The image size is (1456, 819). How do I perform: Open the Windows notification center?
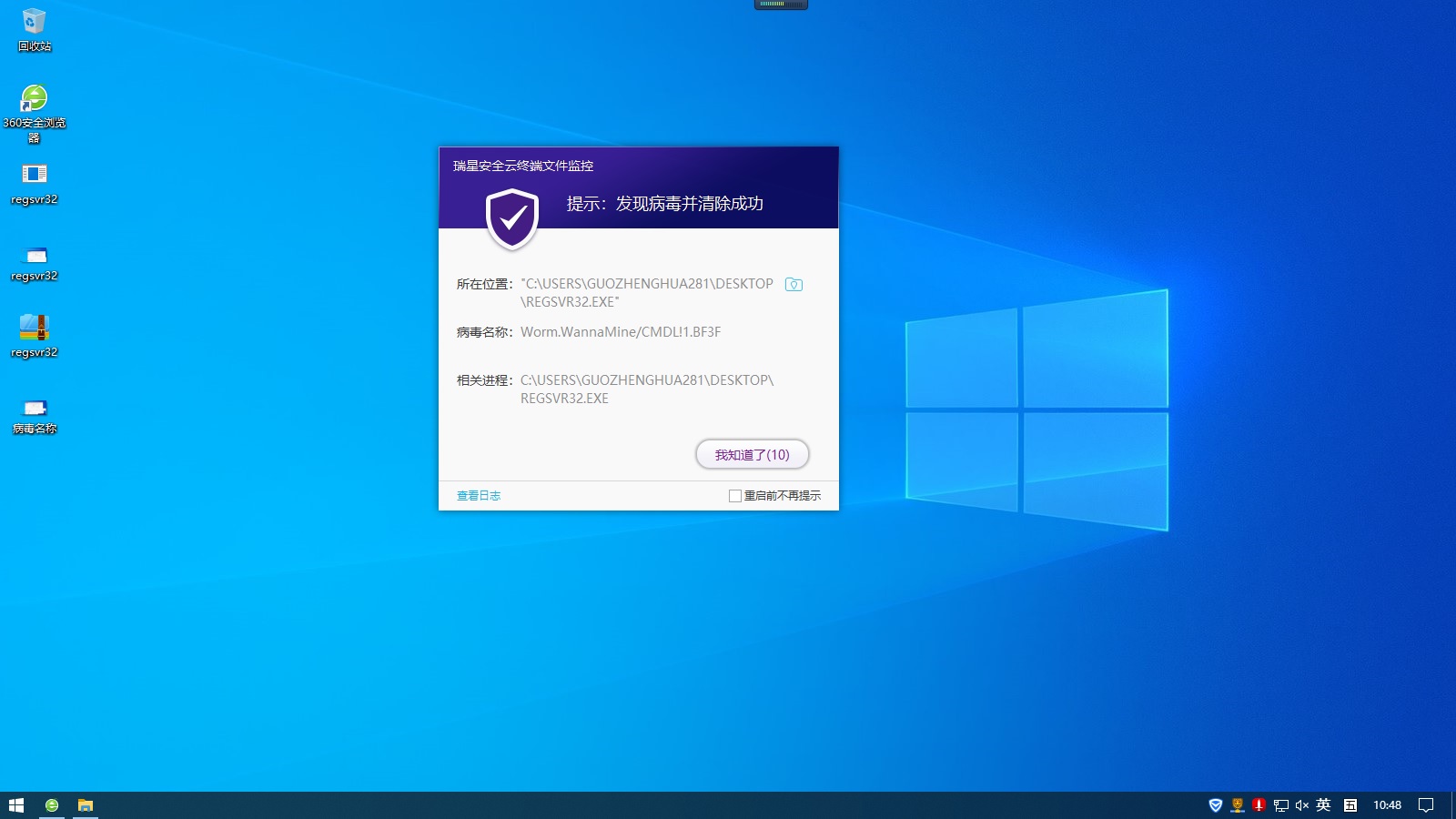[x=1426, y=805]
